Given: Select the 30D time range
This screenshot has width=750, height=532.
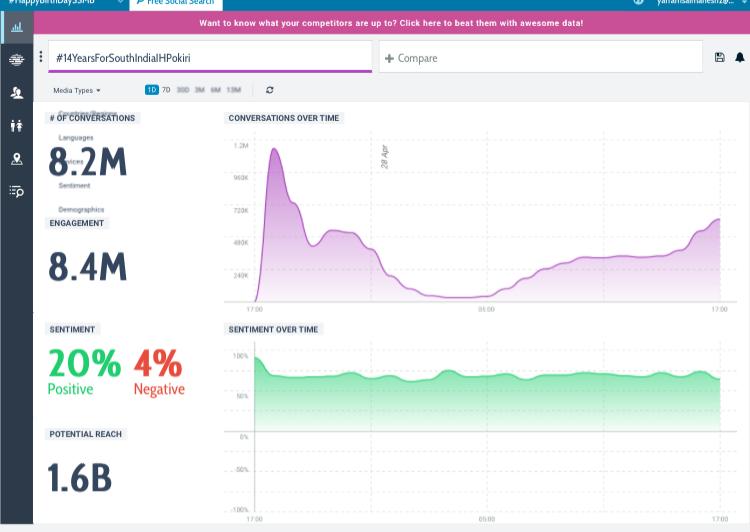Looking at the screenshot, I should click(183, 90).
